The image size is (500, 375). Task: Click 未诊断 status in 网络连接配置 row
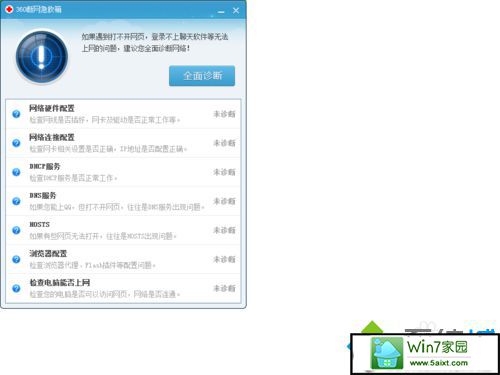point(224,143)
